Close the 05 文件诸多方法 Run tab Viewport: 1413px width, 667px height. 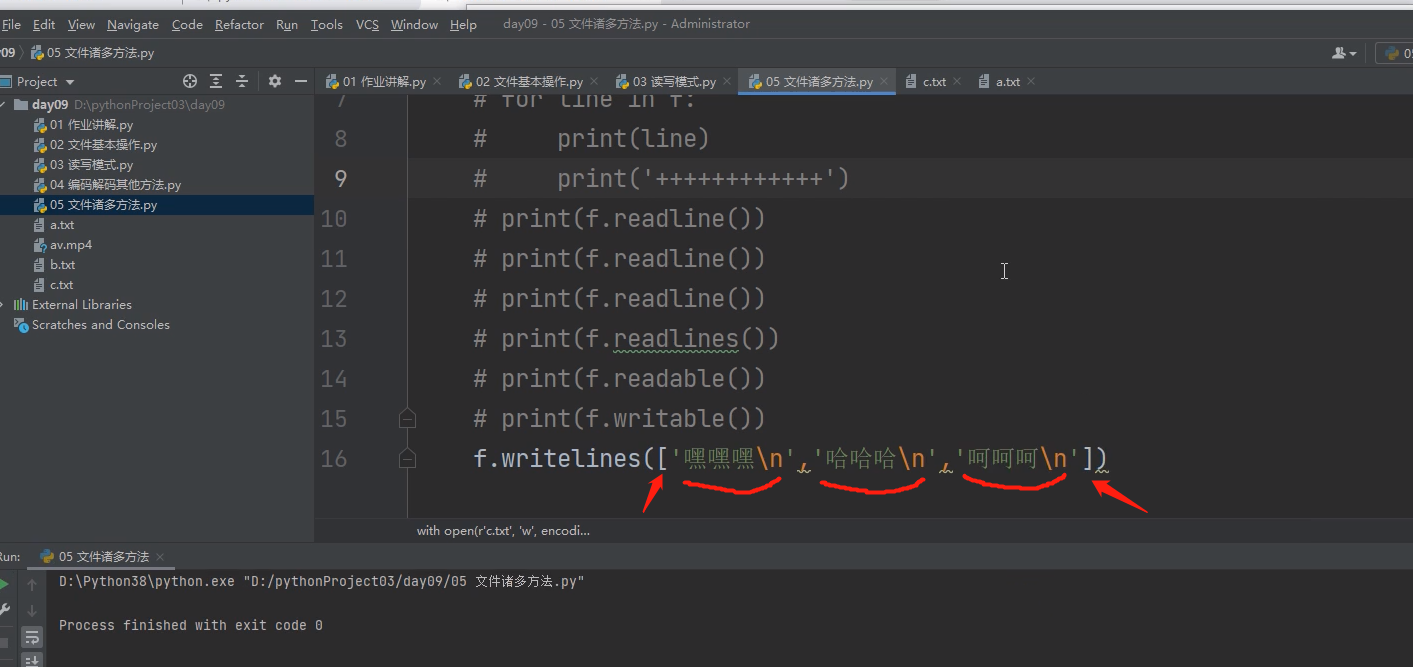[160, 557]
